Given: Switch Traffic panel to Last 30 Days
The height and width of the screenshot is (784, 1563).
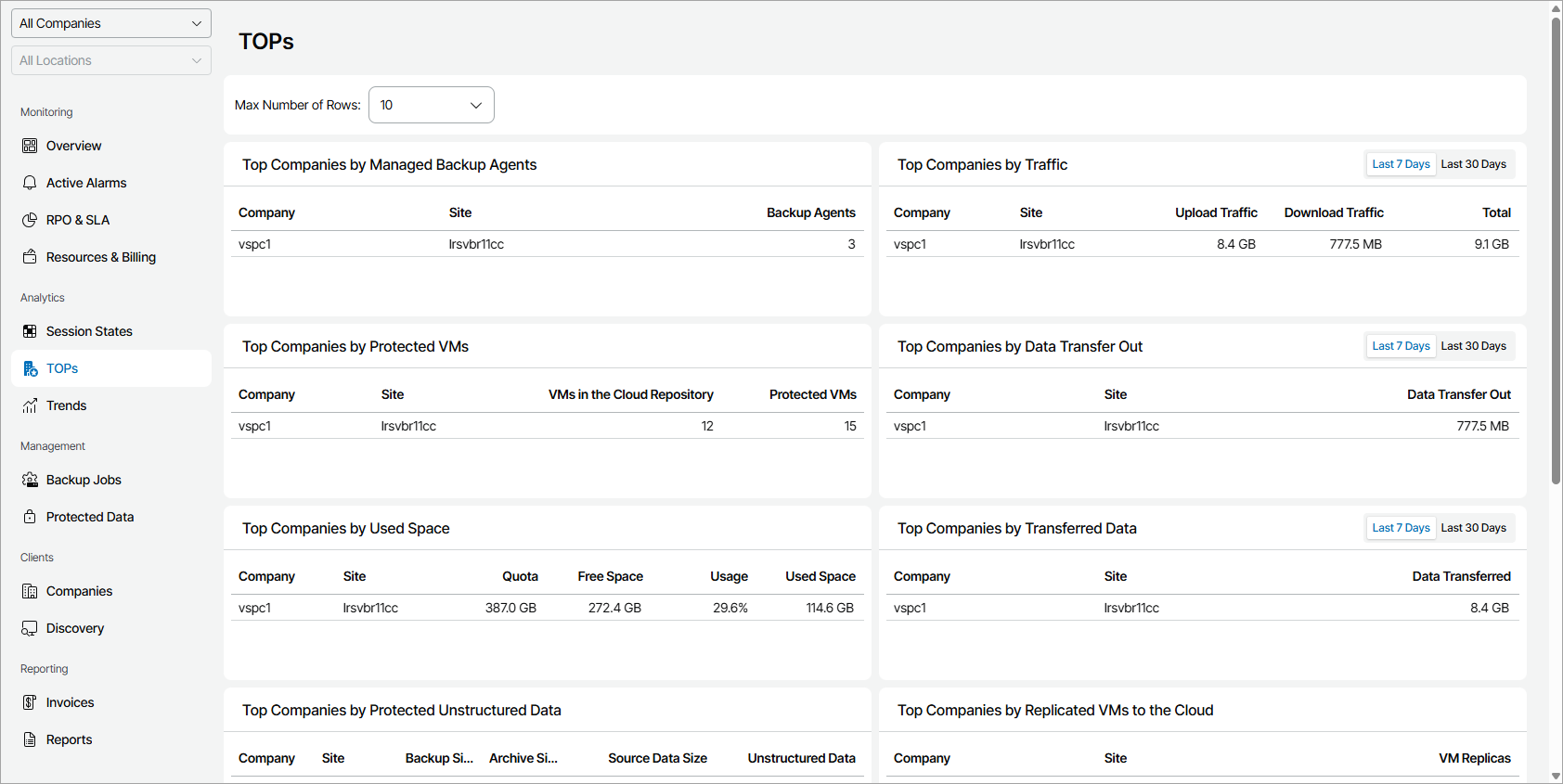Looking at the screenshot, I should click(x=1473, y=164).
